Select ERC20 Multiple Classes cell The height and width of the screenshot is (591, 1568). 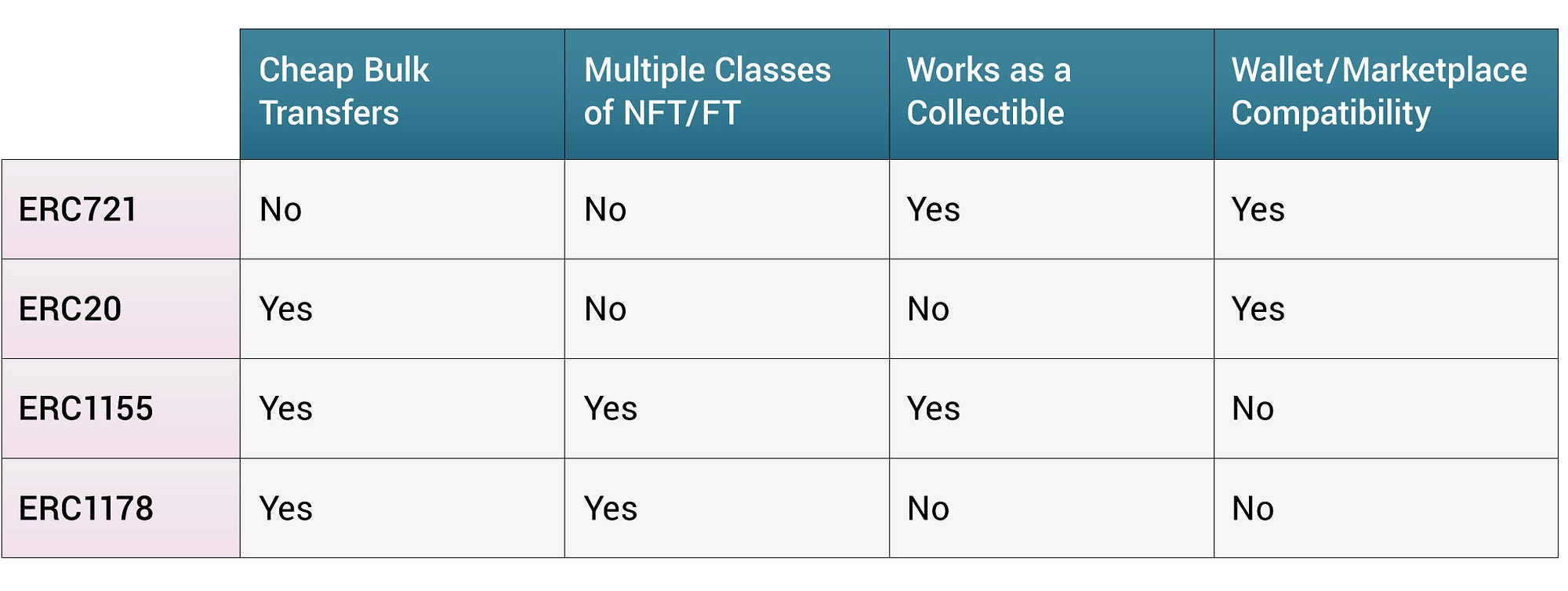727,309
